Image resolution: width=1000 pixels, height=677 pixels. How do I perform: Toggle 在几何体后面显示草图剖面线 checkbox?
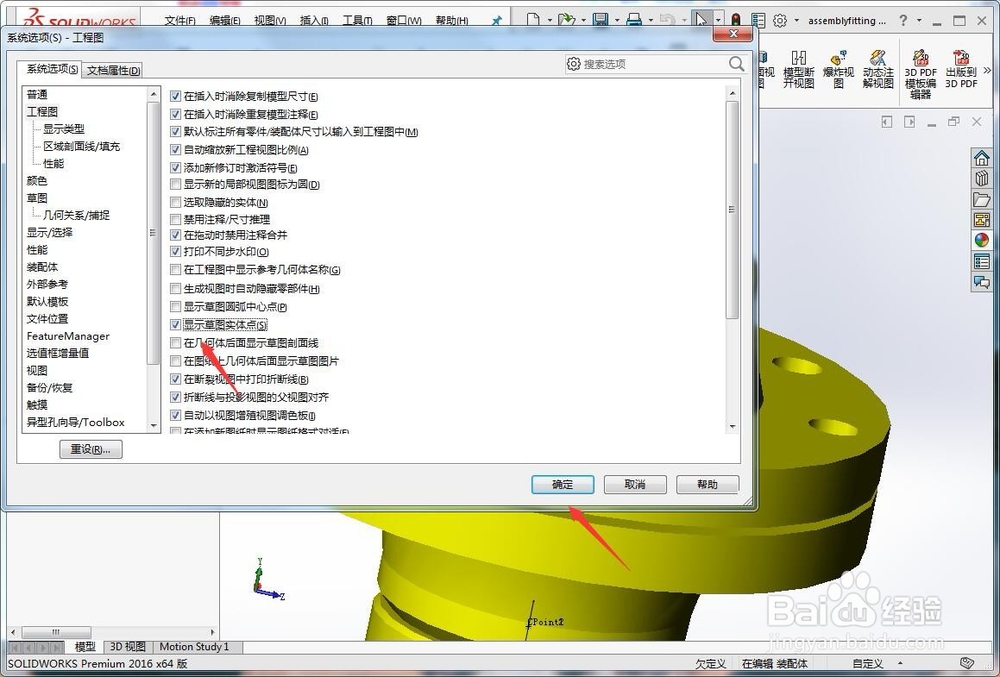coord(175,343)
